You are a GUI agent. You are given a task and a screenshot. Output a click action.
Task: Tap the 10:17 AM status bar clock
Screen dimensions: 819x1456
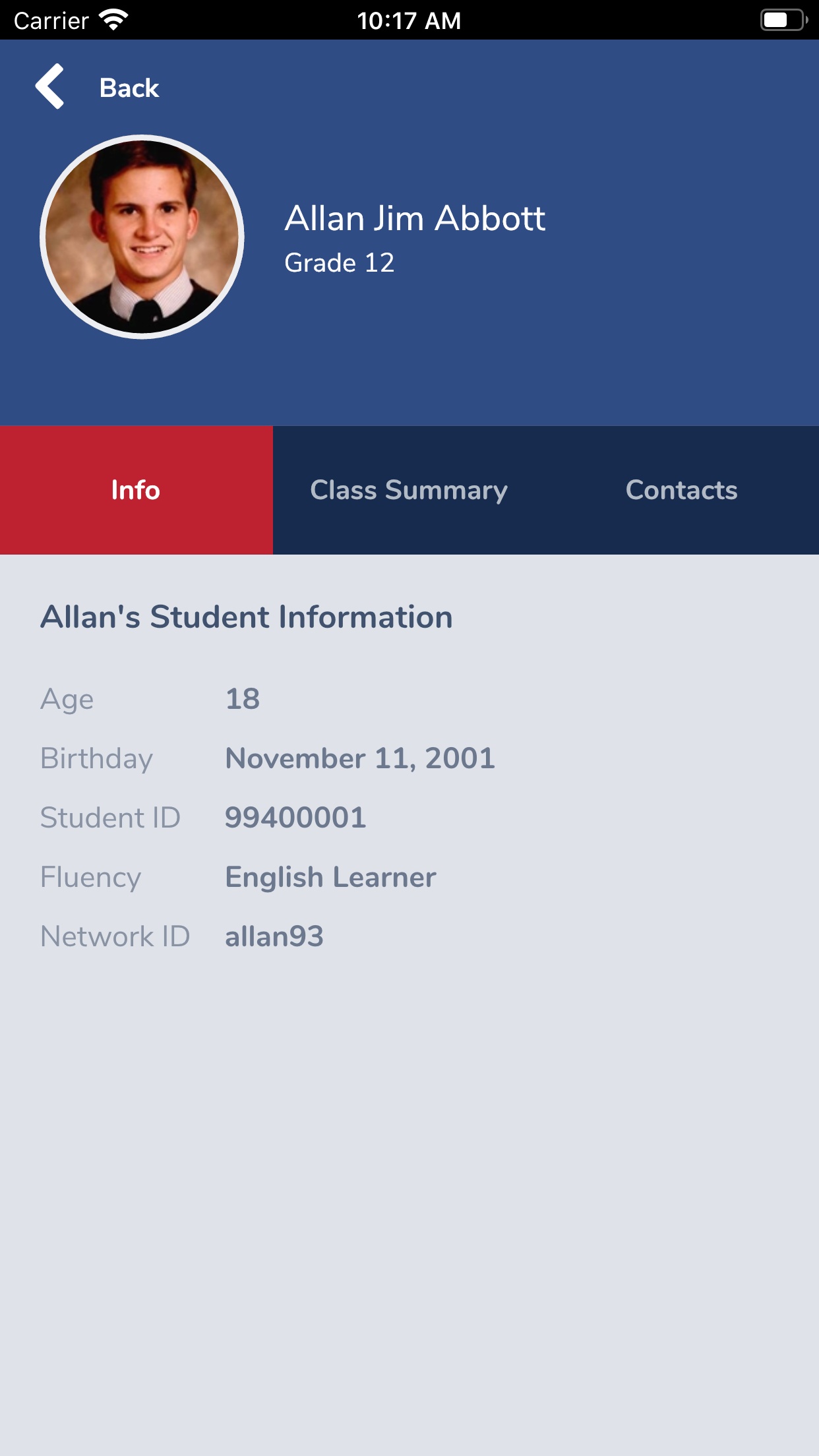click(409, 20)
